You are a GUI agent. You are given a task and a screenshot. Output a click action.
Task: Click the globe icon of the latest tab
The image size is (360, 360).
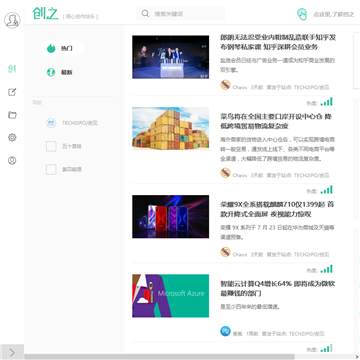(51, 72)
